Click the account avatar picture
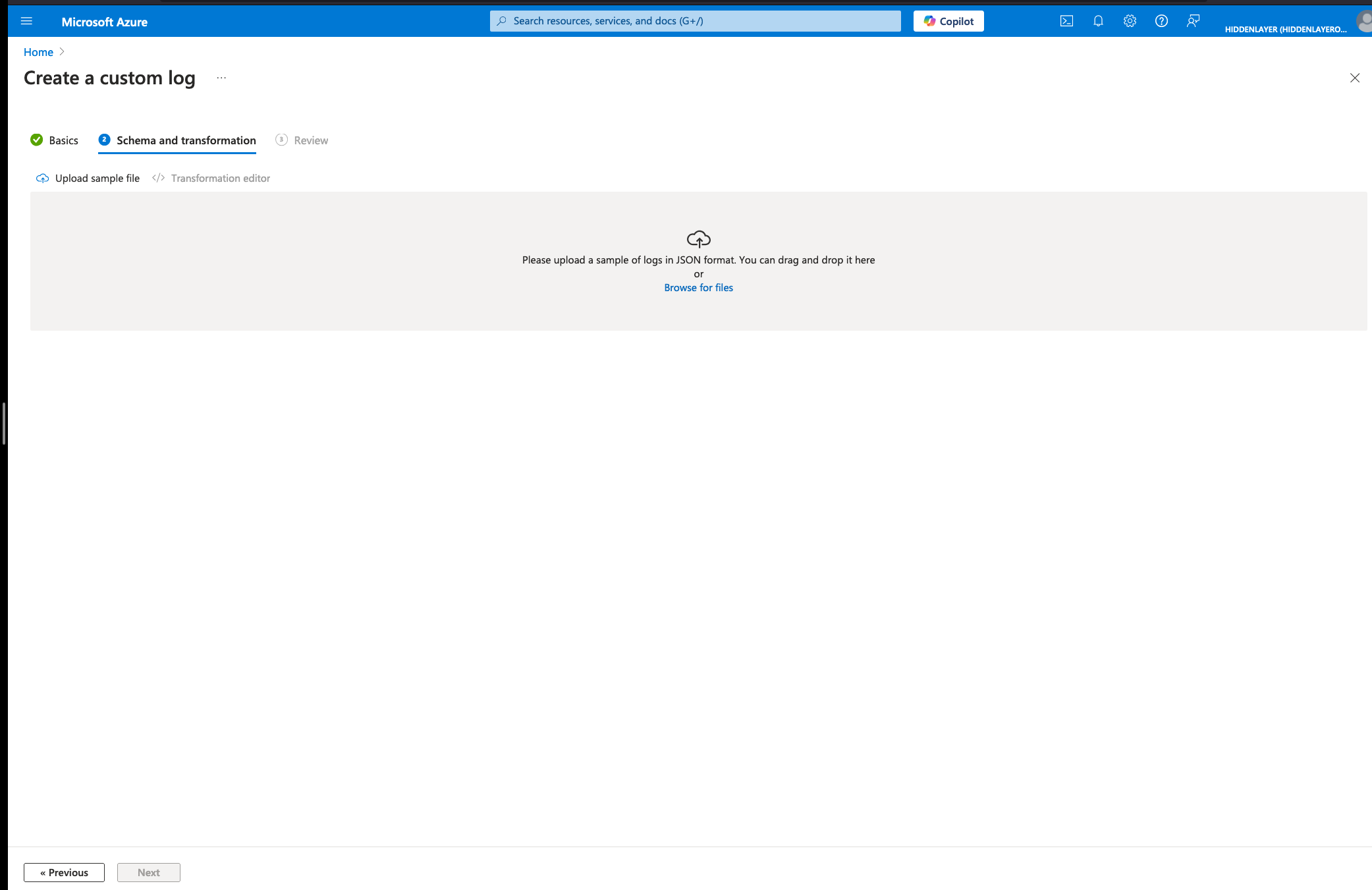The image size is (1372, 890). pos(1364,21)
